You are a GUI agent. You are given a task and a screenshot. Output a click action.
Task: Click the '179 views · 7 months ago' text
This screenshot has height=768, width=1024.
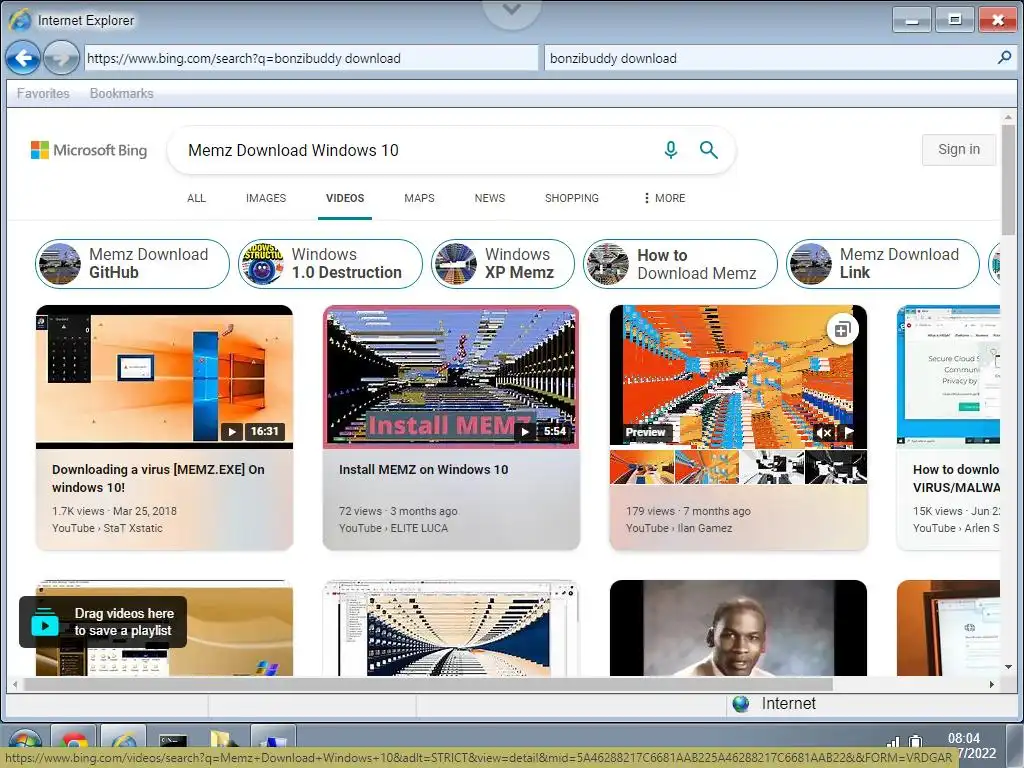click(x=688, y=511)
